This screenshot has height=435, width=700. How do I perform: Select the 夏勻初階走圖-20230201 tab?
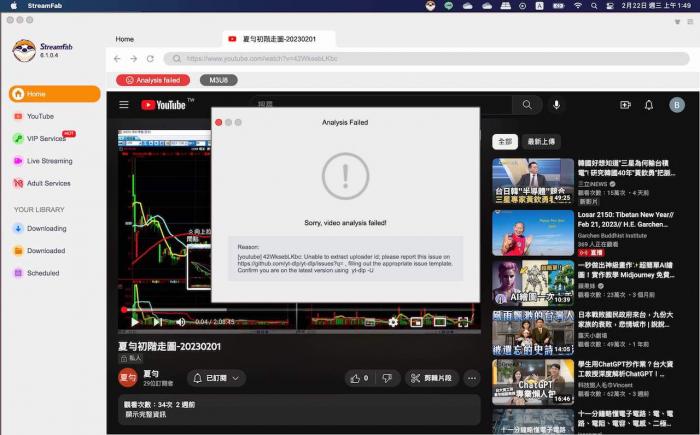(279, 39)
